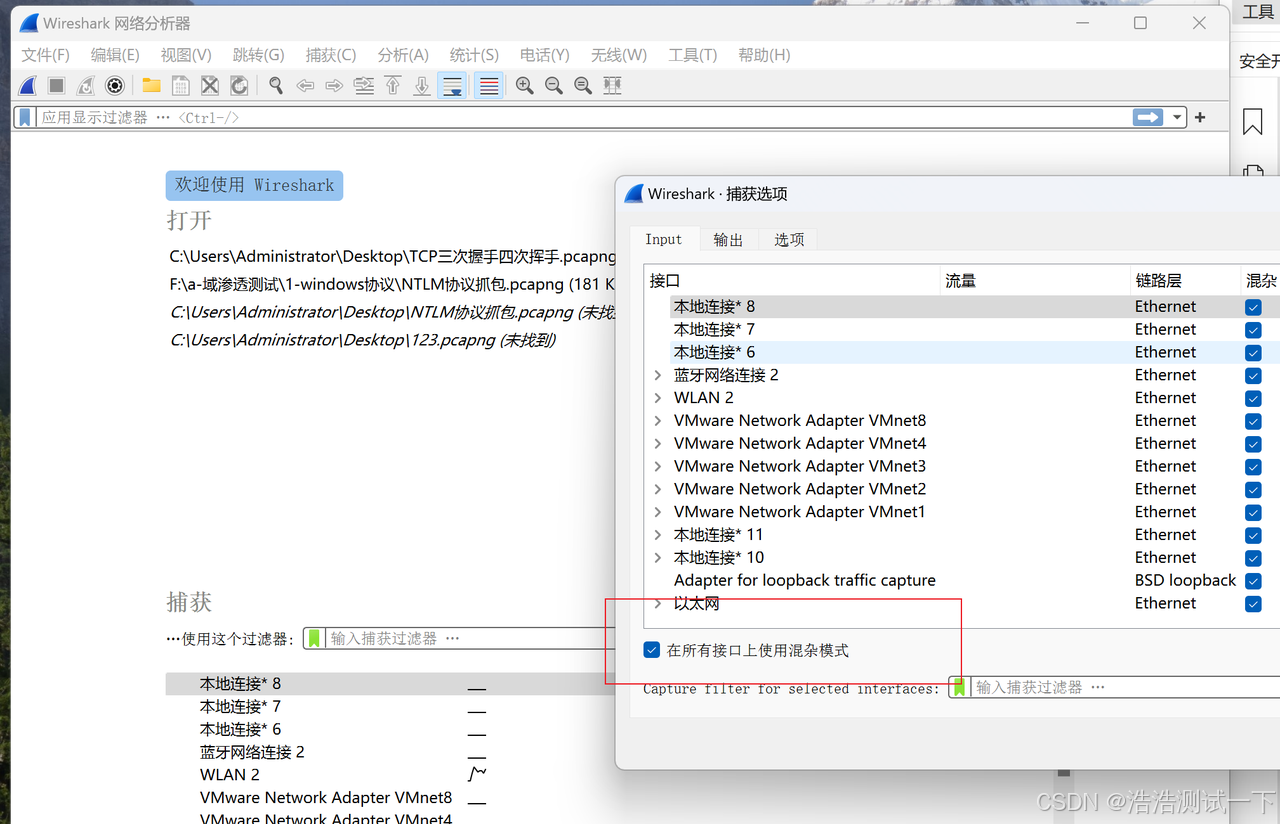
Task: Click the display filter input field
Action: pyautogui.click(x=584, y=117)
